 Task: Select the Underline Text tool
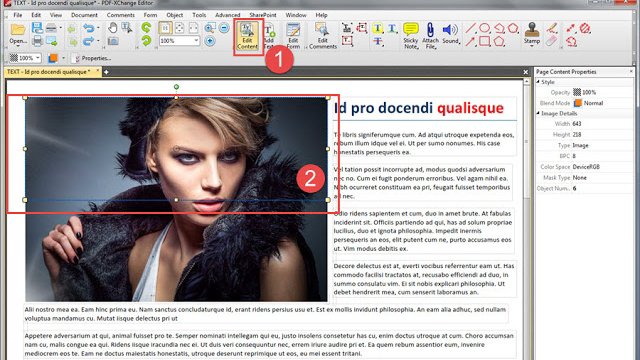(x=392, y=28)
